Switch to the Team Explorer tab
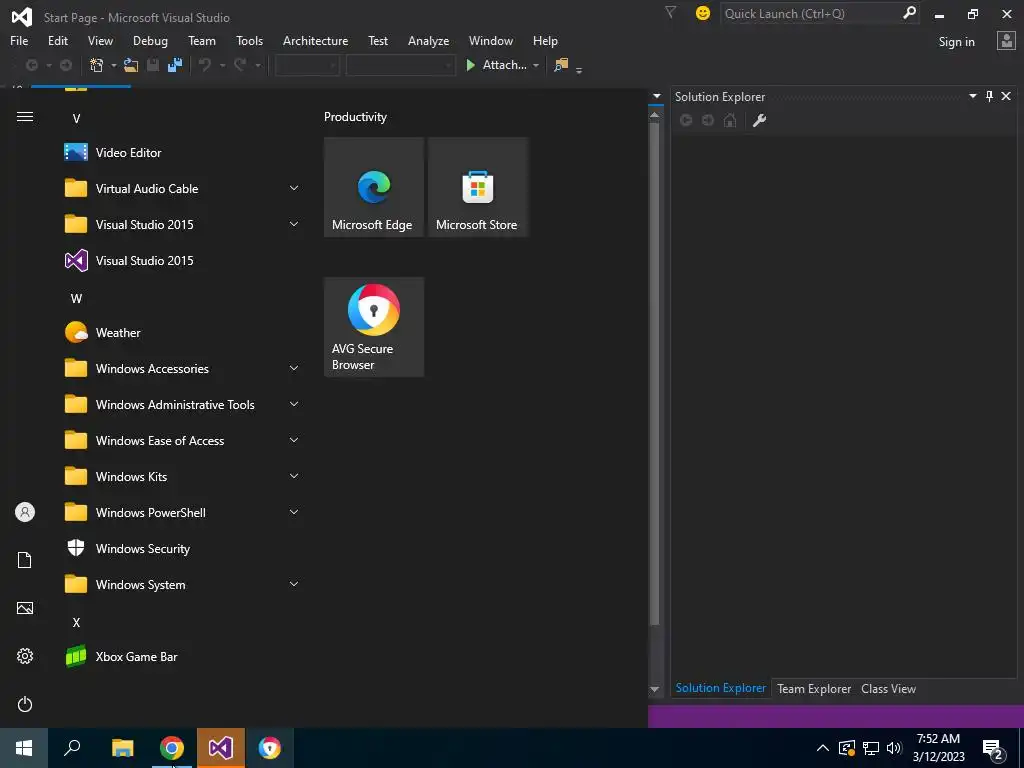 (x=814, y=688)
